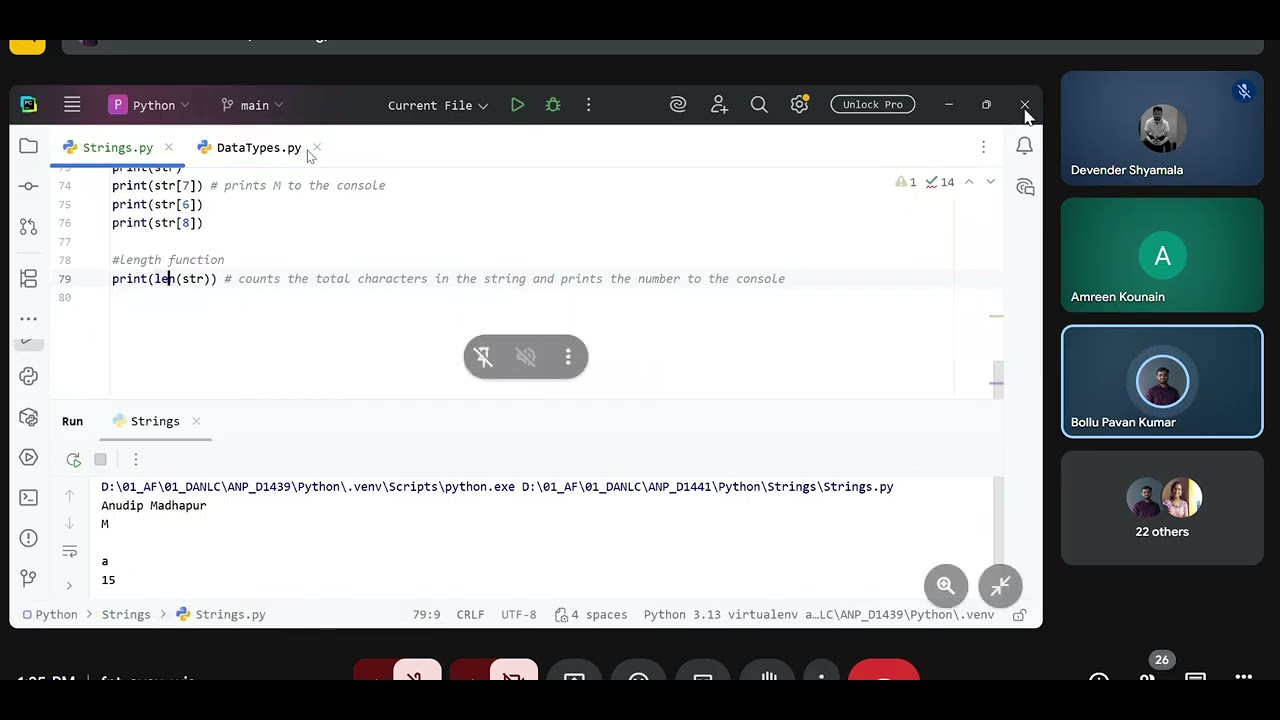Image resolution: width=1280 pixels, height=720 pixels.
Task: Open the CRLF line separator selector
Action: click(470, 615)
